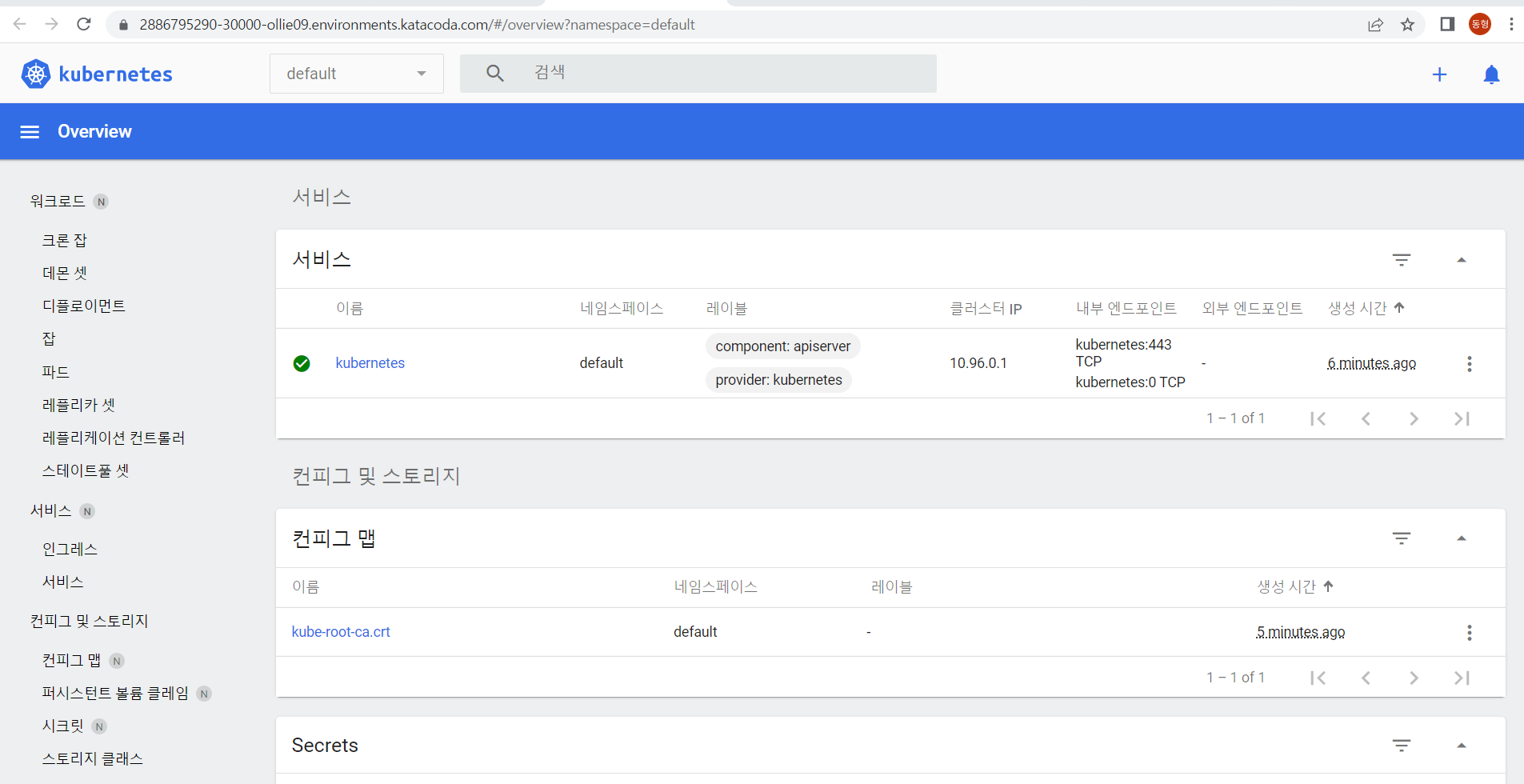
Task: Sort 컨피그 맵 table by 이름 column
Action: tap(306, 586)
